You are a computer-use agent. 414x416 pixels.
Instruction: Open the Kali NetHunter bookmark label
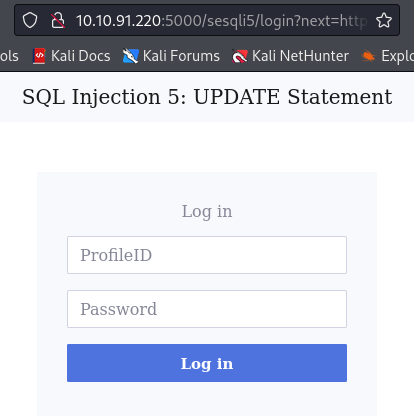(x=300, y=56)
